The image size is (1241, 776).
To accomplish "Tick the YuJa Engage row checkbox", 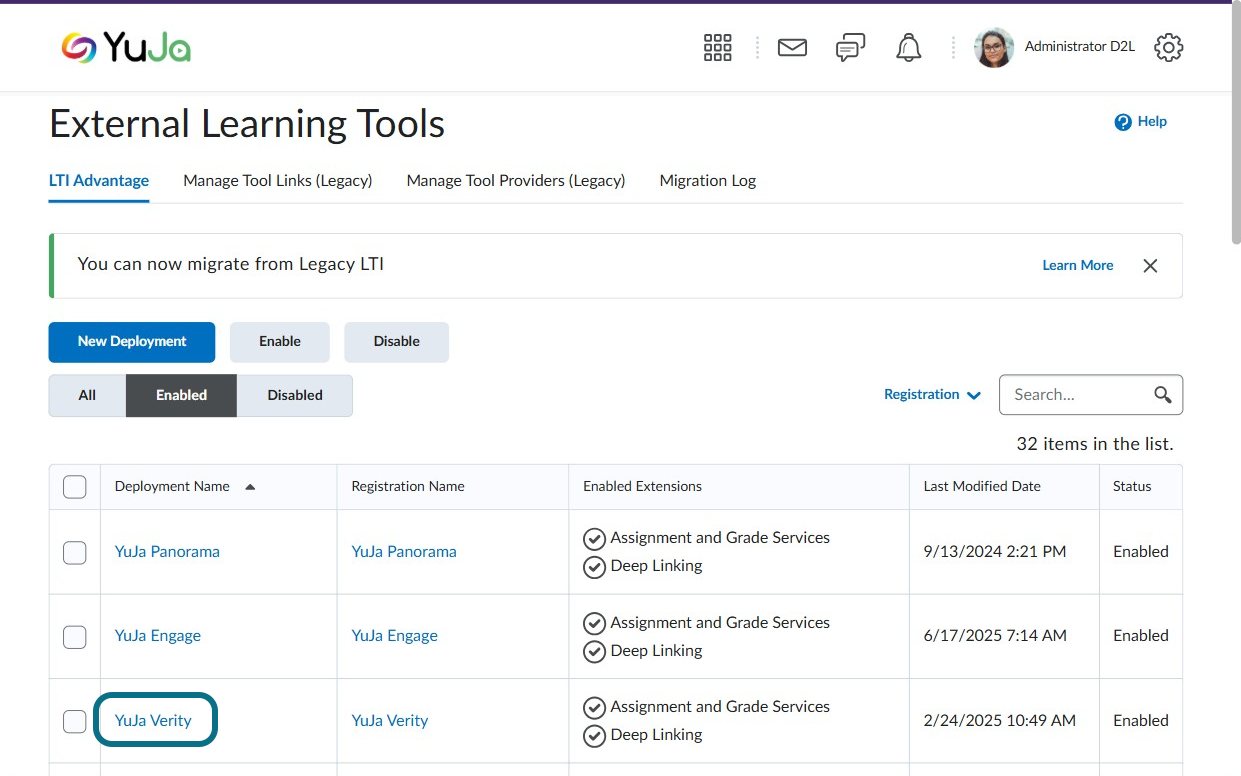I will tap(75, 636).
